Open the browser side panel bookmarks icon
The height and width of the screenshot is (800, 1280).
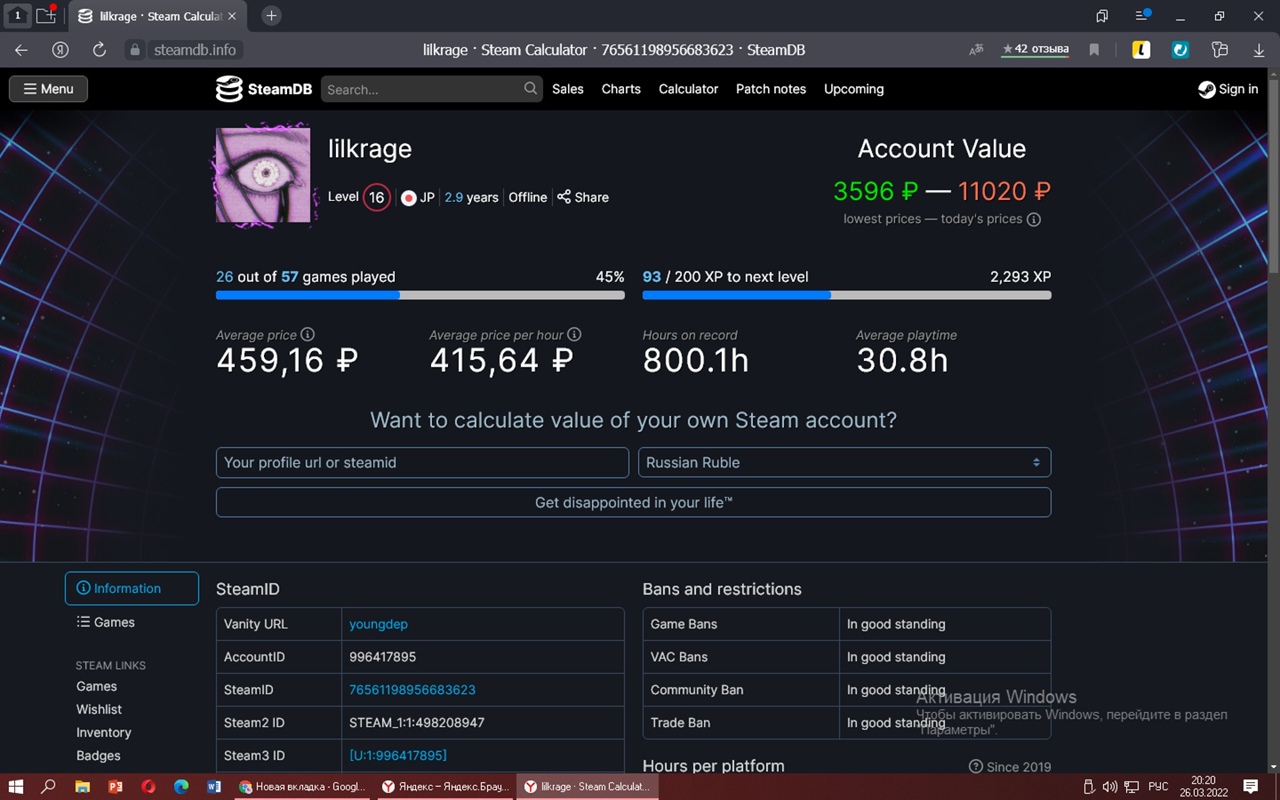[1102, 16]
